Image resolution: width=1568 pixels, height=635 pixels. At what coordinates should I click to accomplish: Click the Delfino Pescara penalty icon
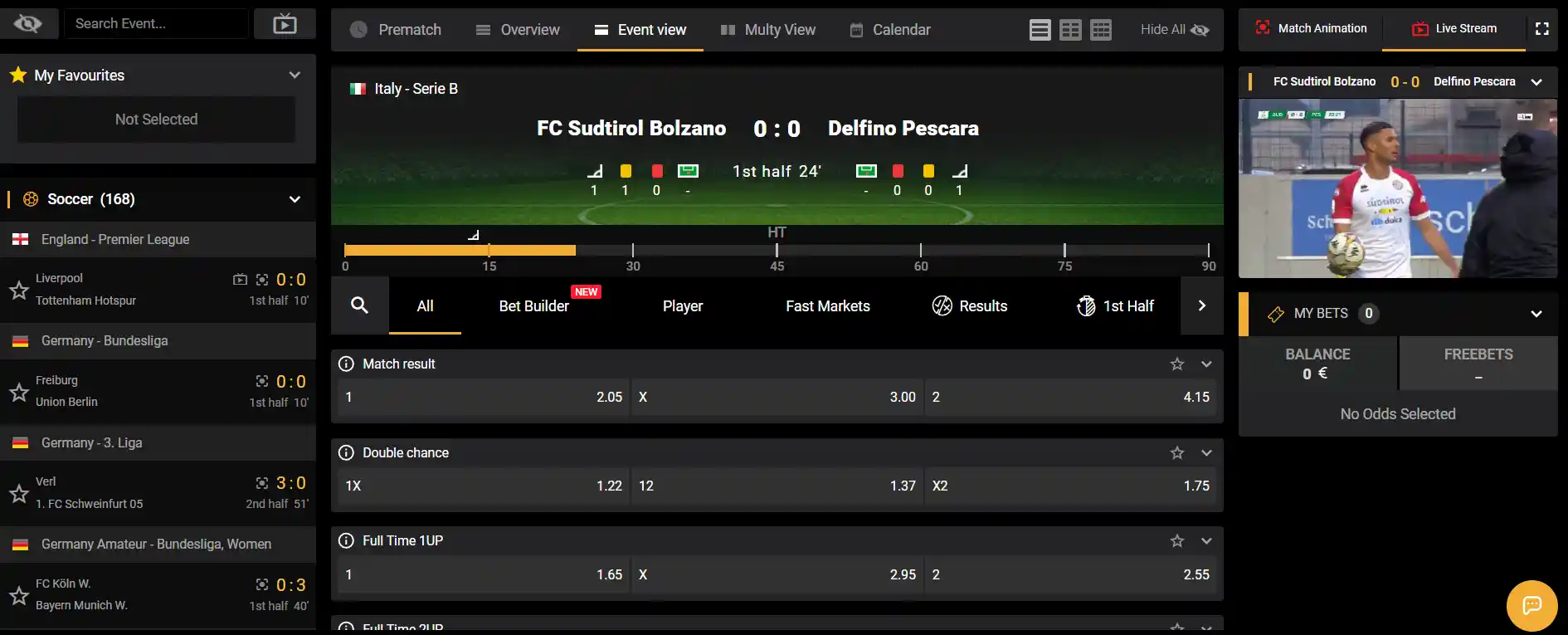pyautogui.click(x=866, y=171)
